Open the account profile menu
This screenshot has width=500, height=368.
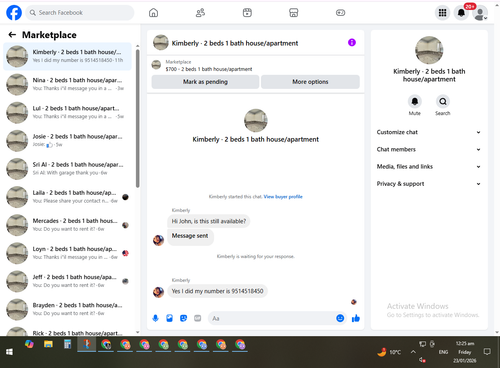coord(480,13)
